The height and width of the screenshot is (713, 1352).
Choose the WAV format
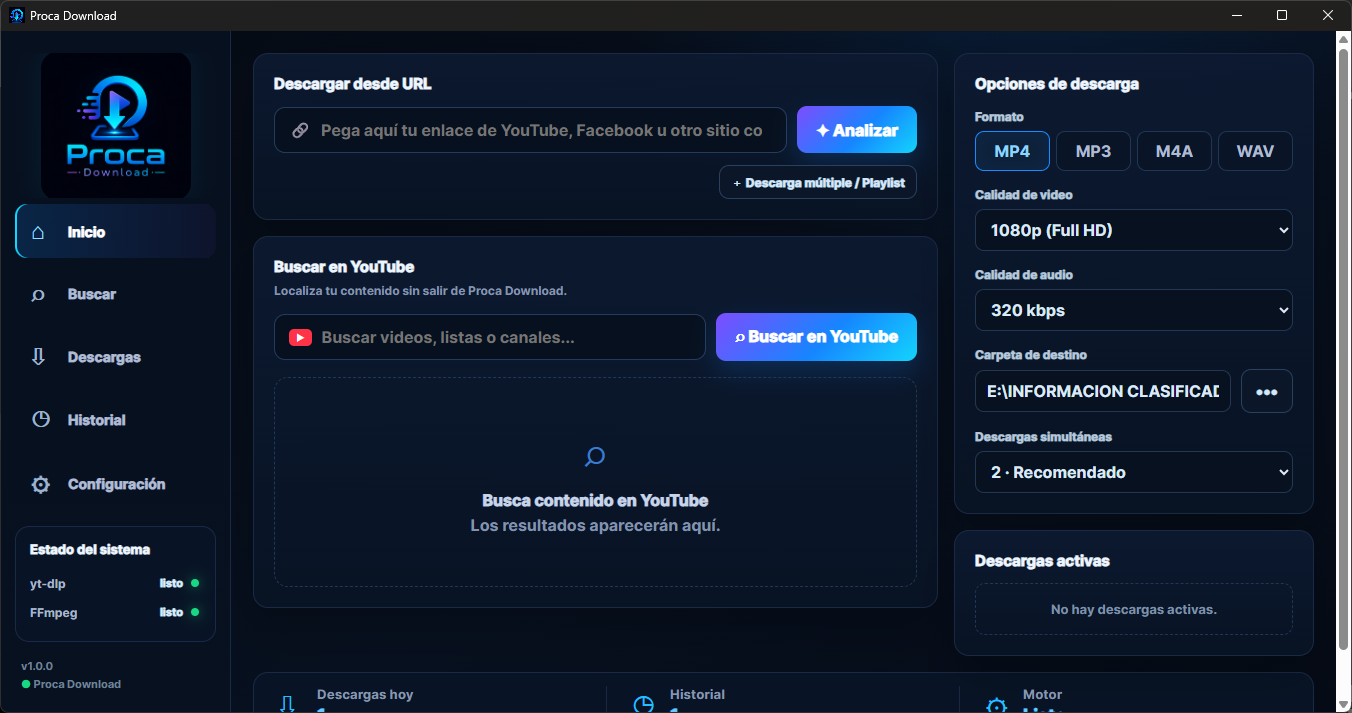pos(1255,151)
